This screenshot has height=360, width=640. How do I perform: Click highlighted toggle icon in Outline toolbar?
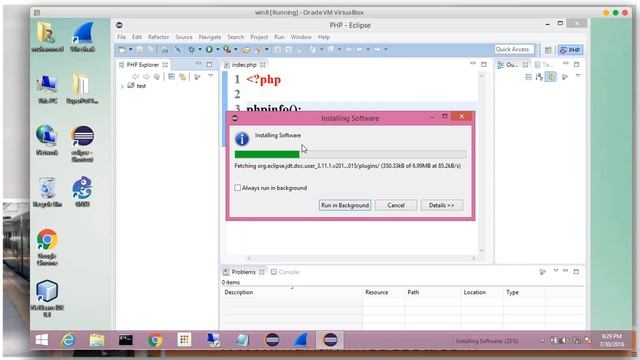click(551, 77)
